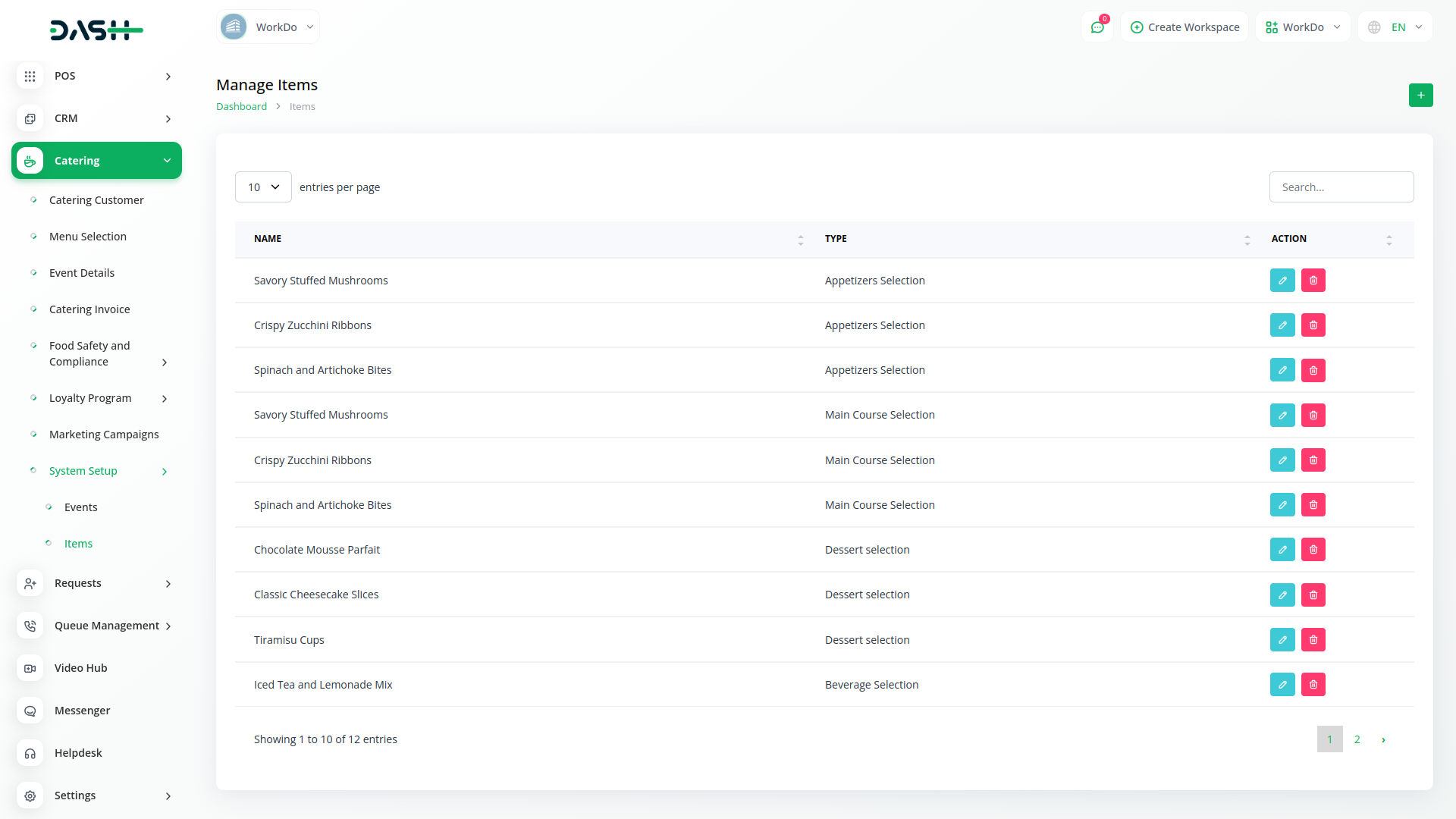Open the EN language dropdown
1456x819 pixels.
(1396, 27)
